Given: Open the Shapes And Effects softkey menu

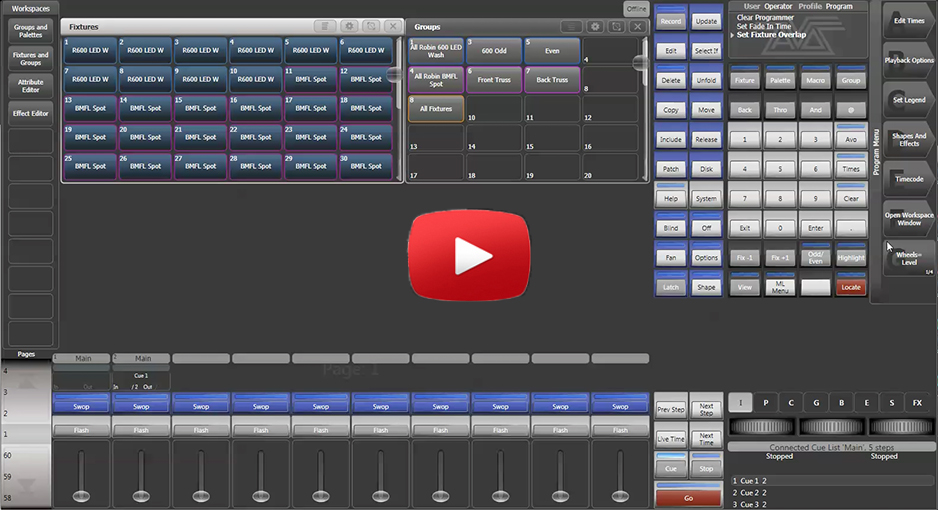Looking at the screenshot, I should click(x=908, y=139).
